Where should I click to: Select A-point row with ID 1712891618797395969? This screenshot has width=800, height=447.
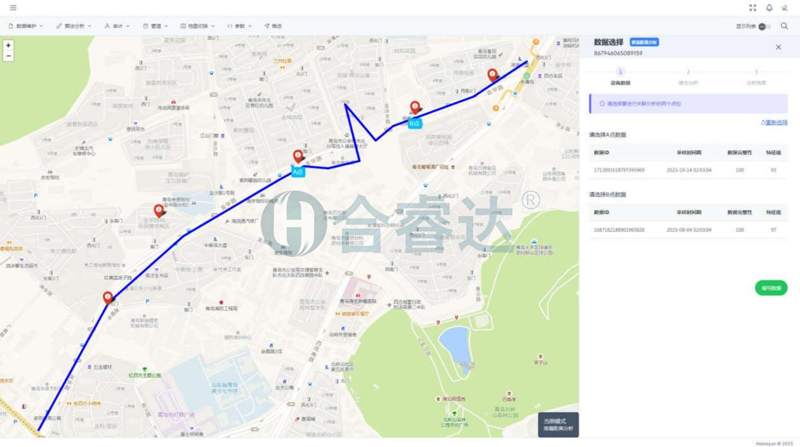tap(688, 170)
